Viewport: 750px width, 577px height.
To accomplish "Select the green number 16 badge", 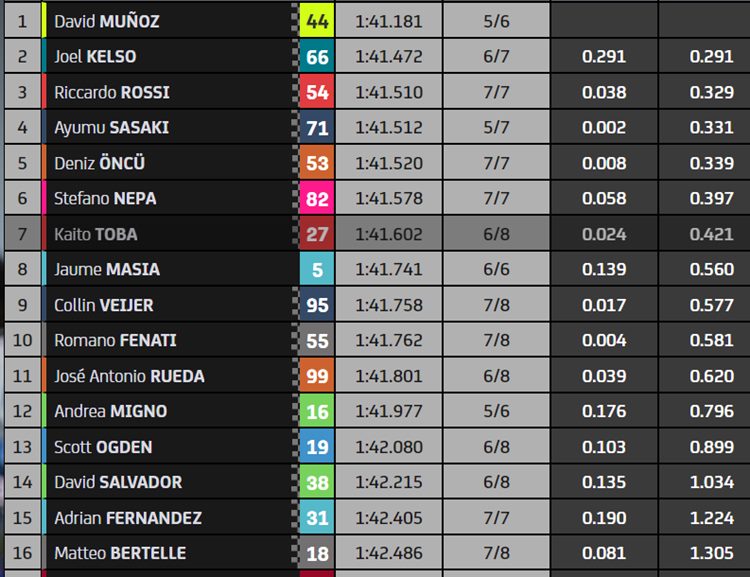I will pyautogui.click(x=317, y=411).
